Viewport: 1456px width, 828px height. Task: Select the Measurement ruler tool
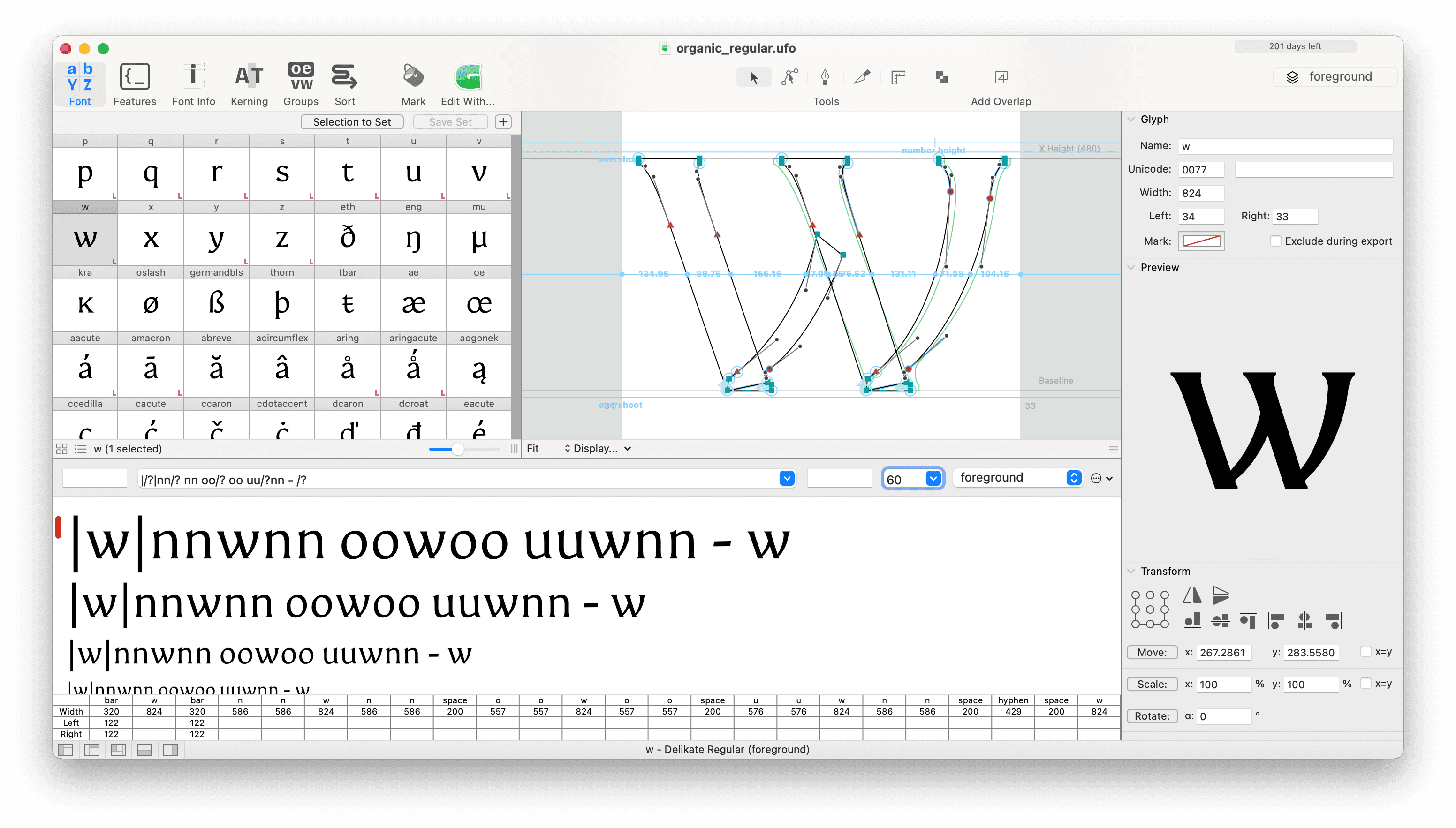click(x=898, y=77)
